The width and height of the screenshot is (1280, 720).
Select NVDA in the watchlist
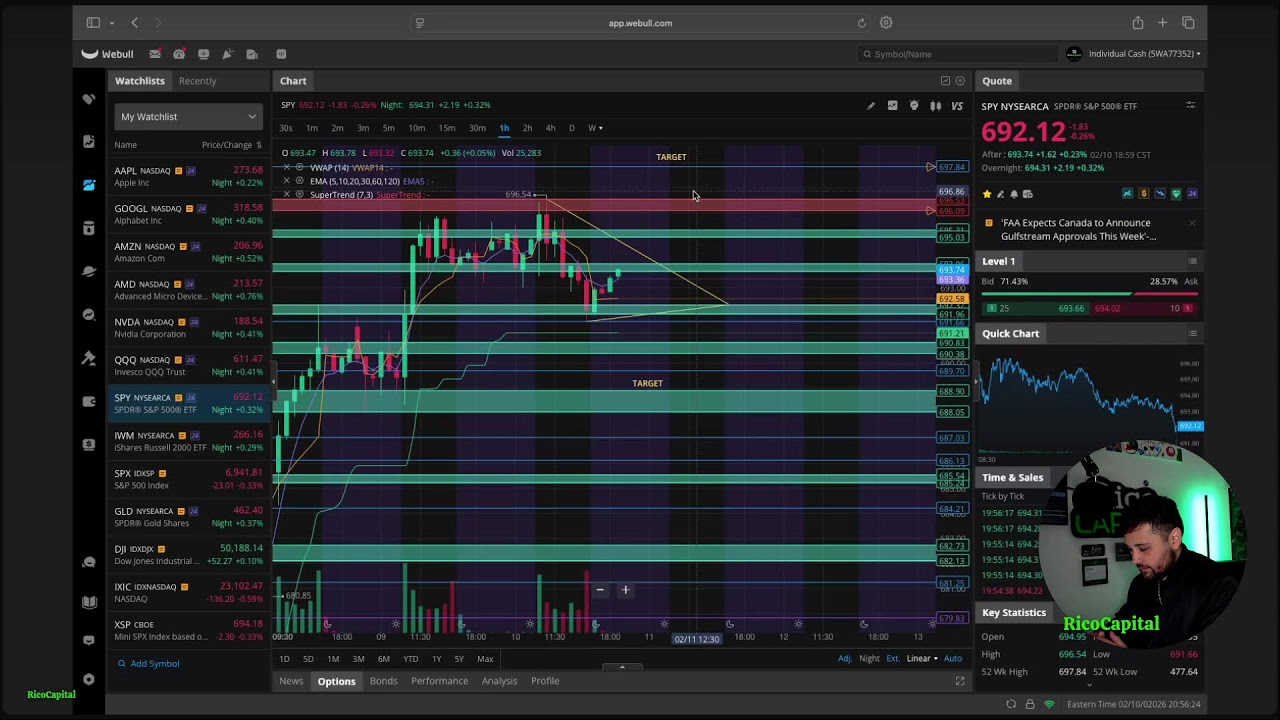click(x=188, y=328)
